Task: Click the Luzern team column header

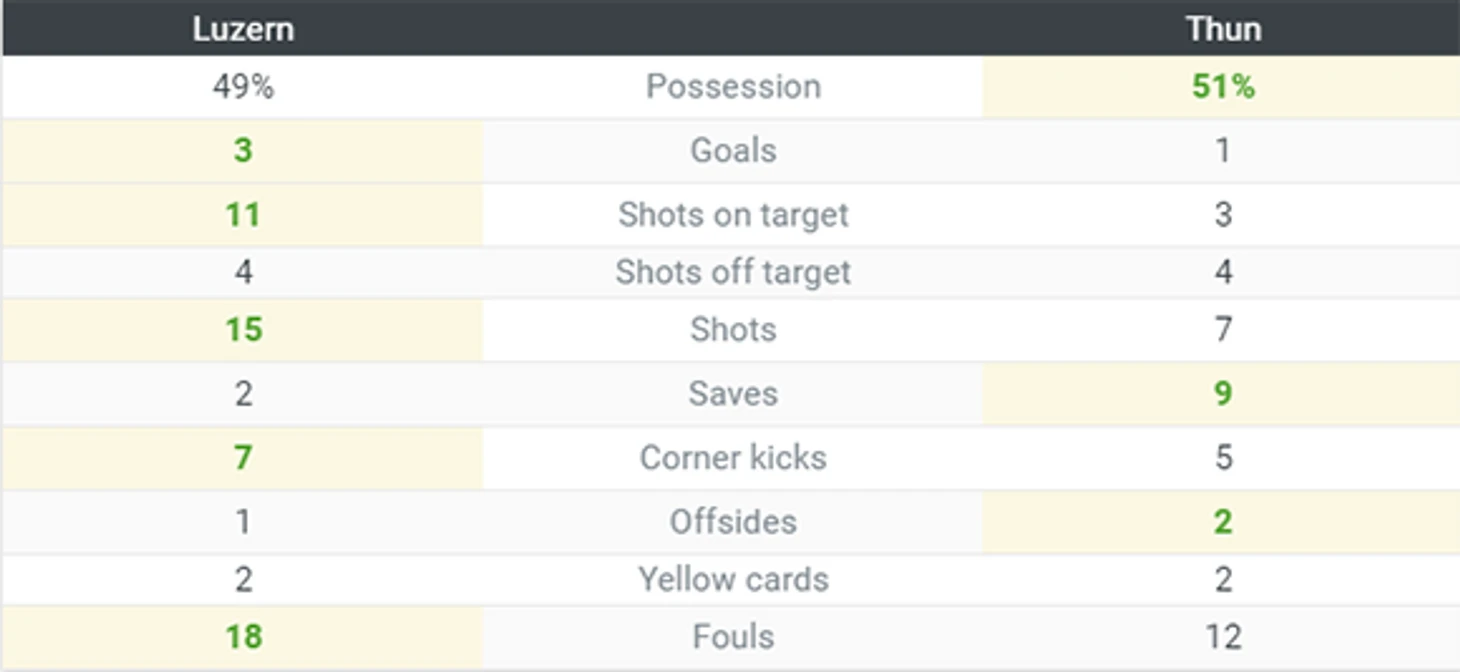Action: (243, 29)
